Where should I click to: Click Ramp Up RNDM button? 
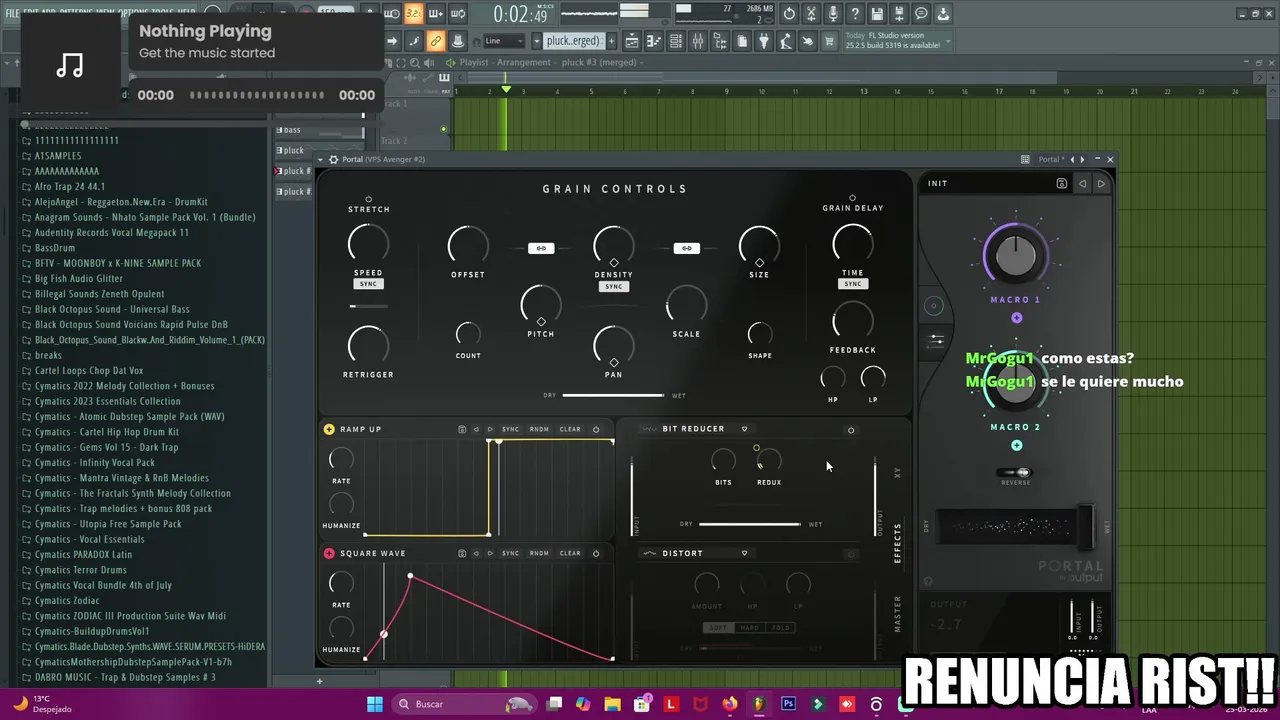click(539, 429)
